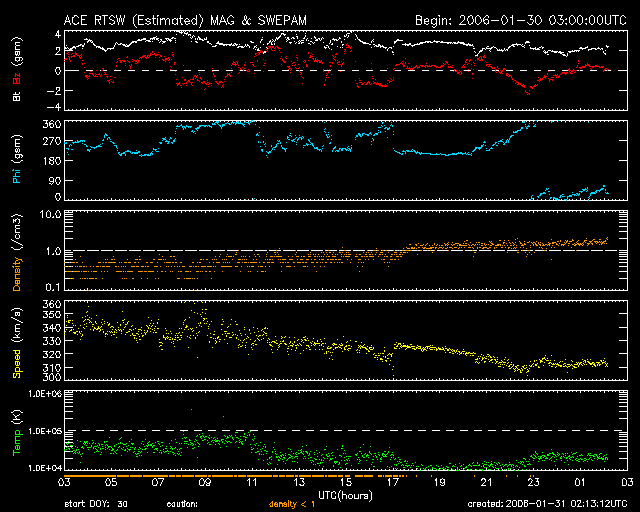Select the '300' tick on Speed axis
Screen dimensions: 640x512
(x=52, y=377)
